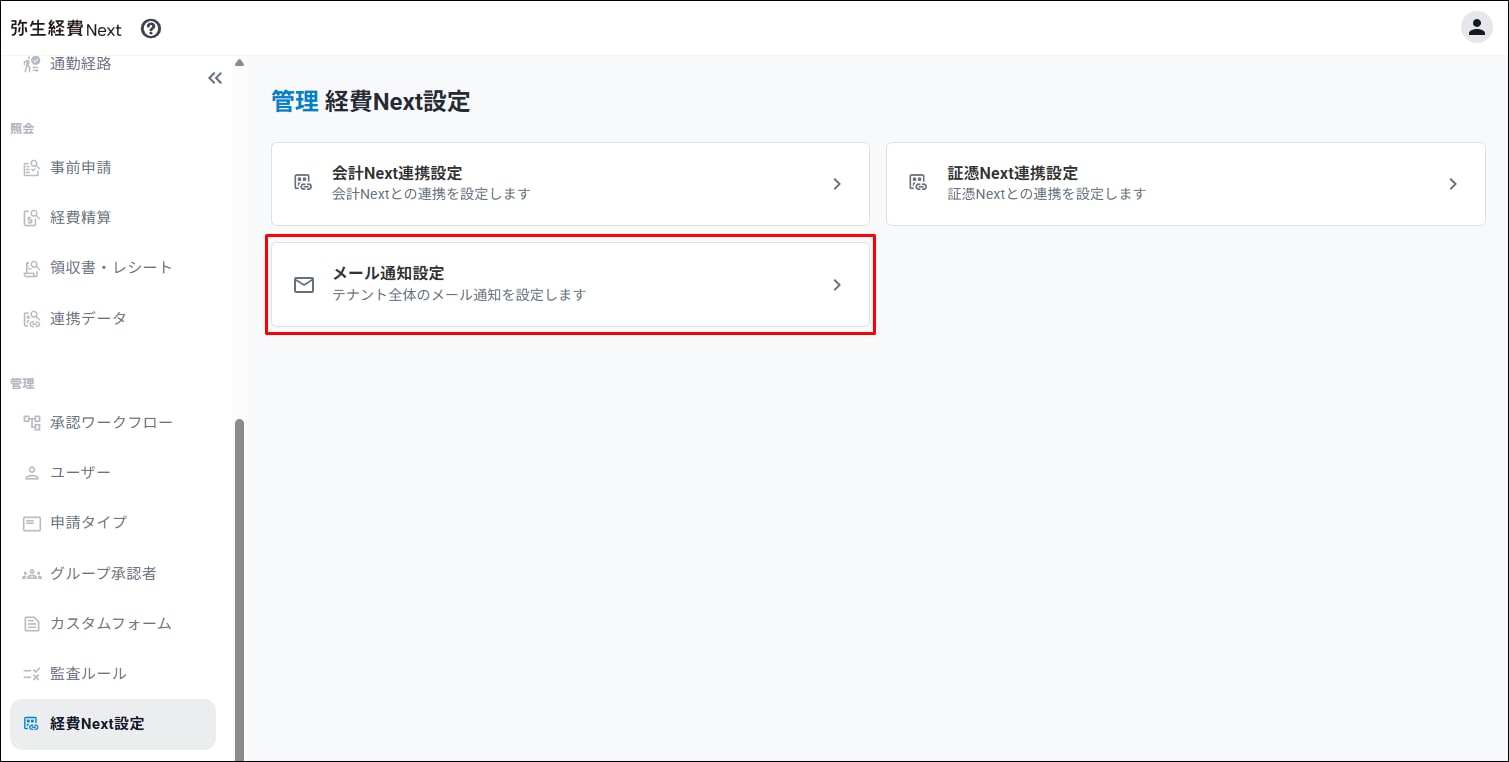Open the user account profile icon
This screenshot has width=1509, height=762.
(x=1476, y=28)
